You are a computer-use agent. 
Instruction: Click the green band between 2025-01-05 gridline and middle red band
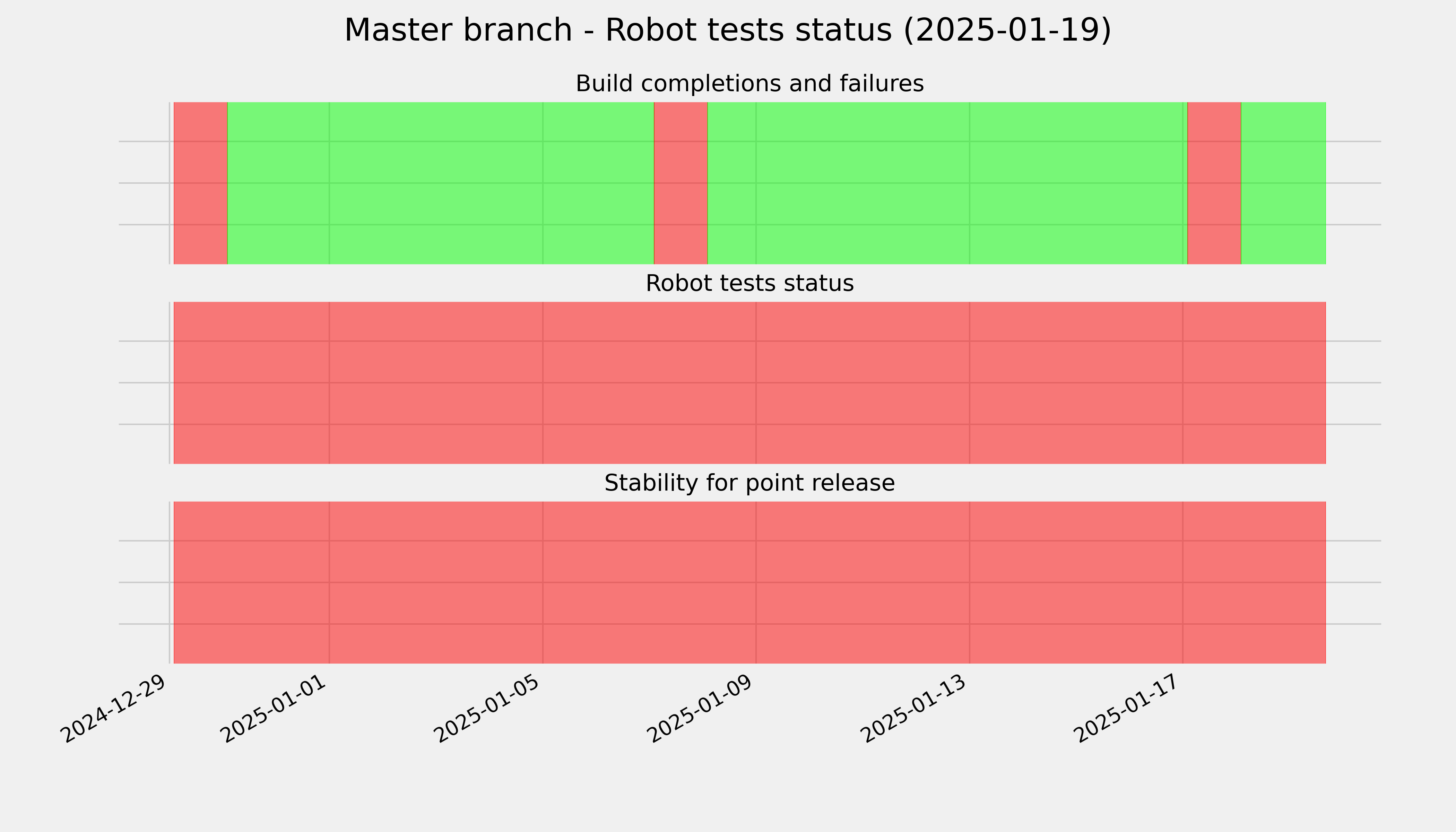click(x=598, y=183)
